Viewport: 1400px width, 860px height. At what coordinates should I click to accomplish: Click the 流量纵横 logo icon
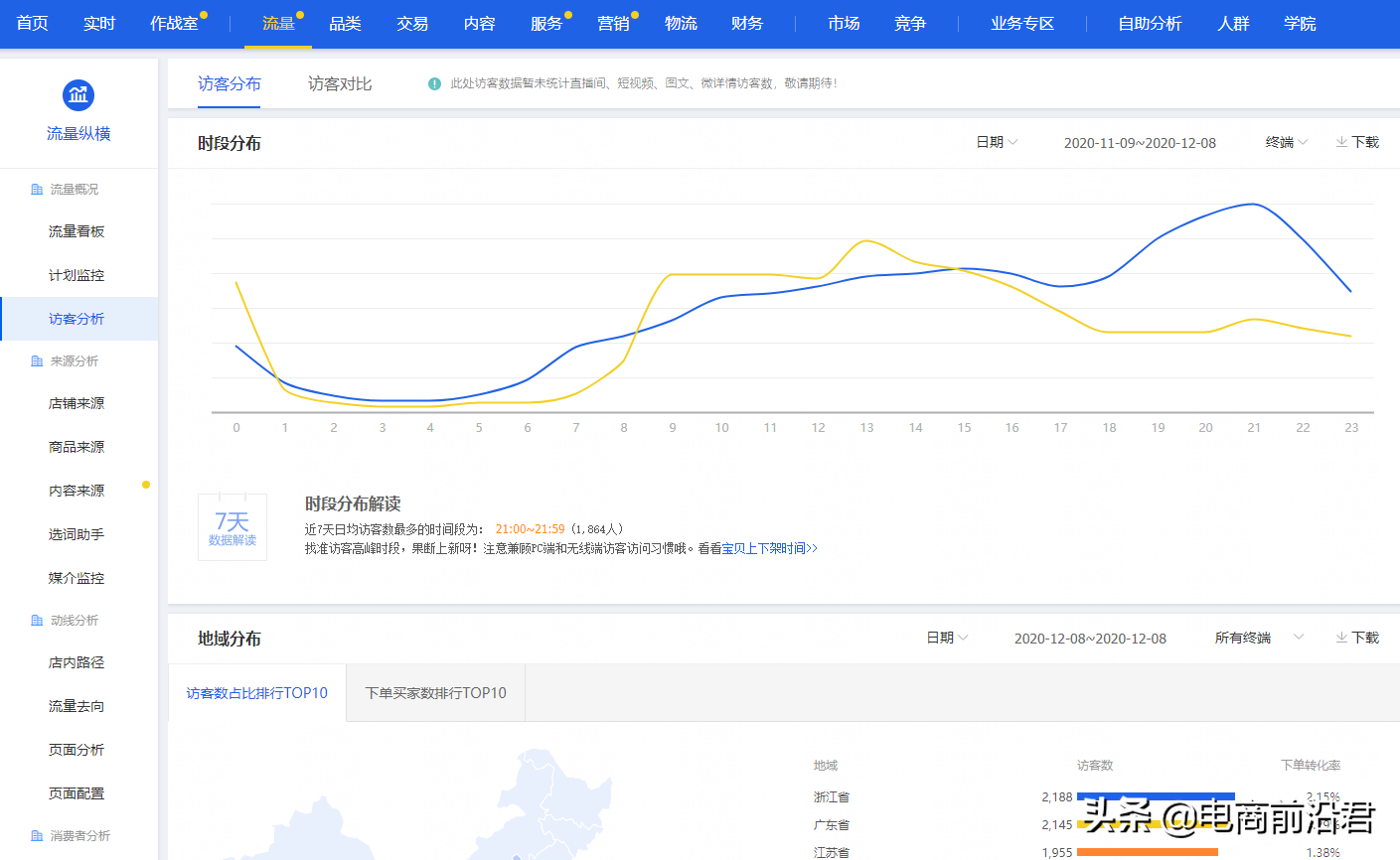coord(78,95)
